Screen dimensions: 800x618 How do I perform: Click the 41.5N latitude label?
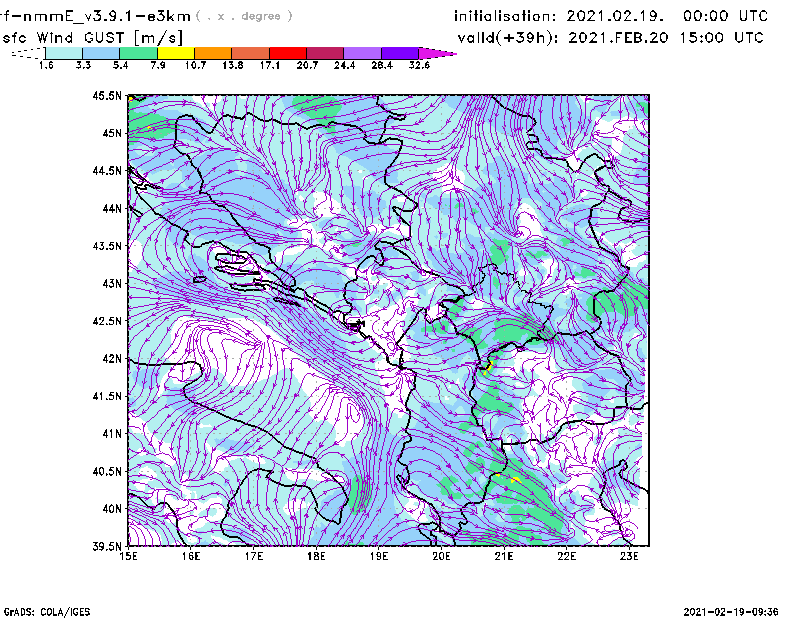coord(107,396)
